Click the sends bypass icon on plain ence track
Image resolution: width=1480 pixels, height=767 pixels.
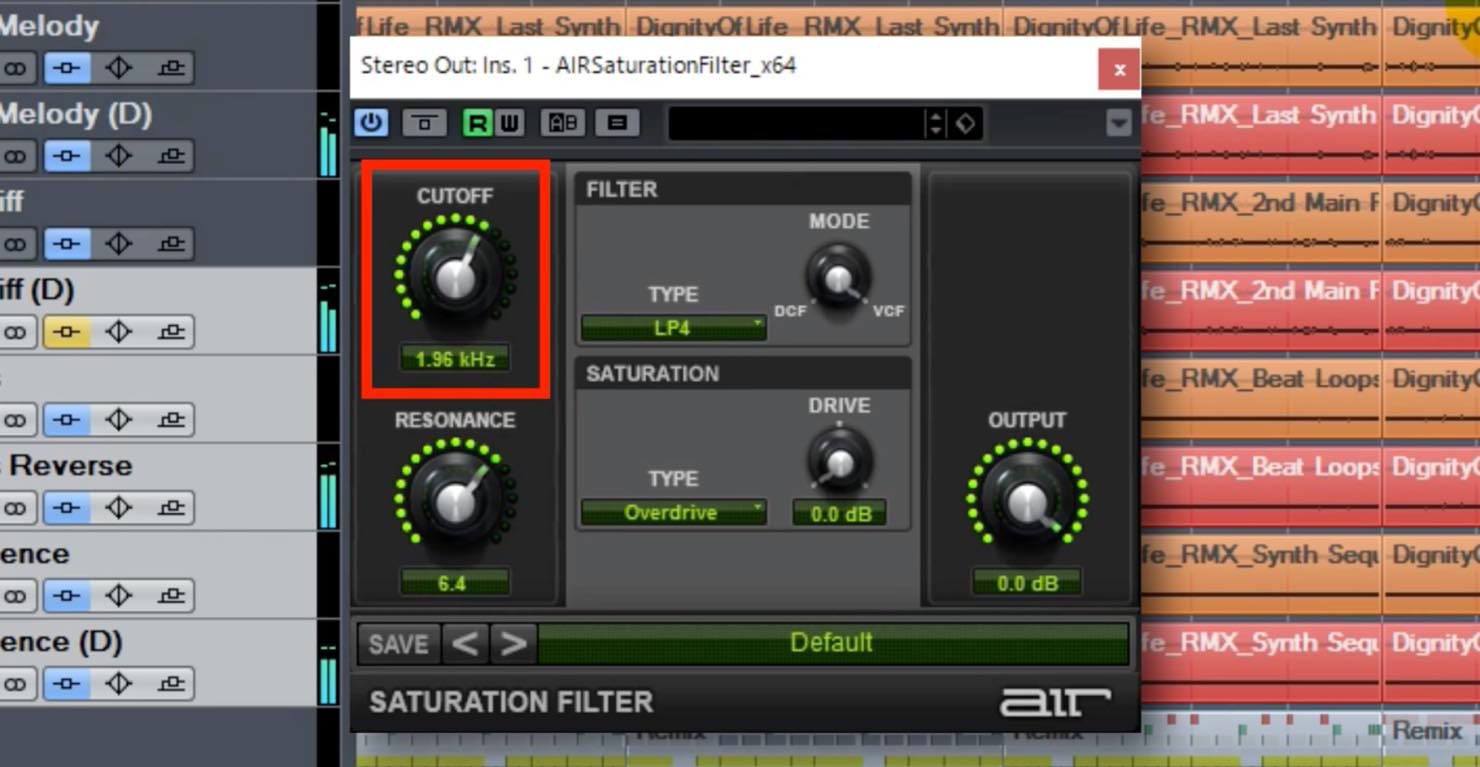171,596
